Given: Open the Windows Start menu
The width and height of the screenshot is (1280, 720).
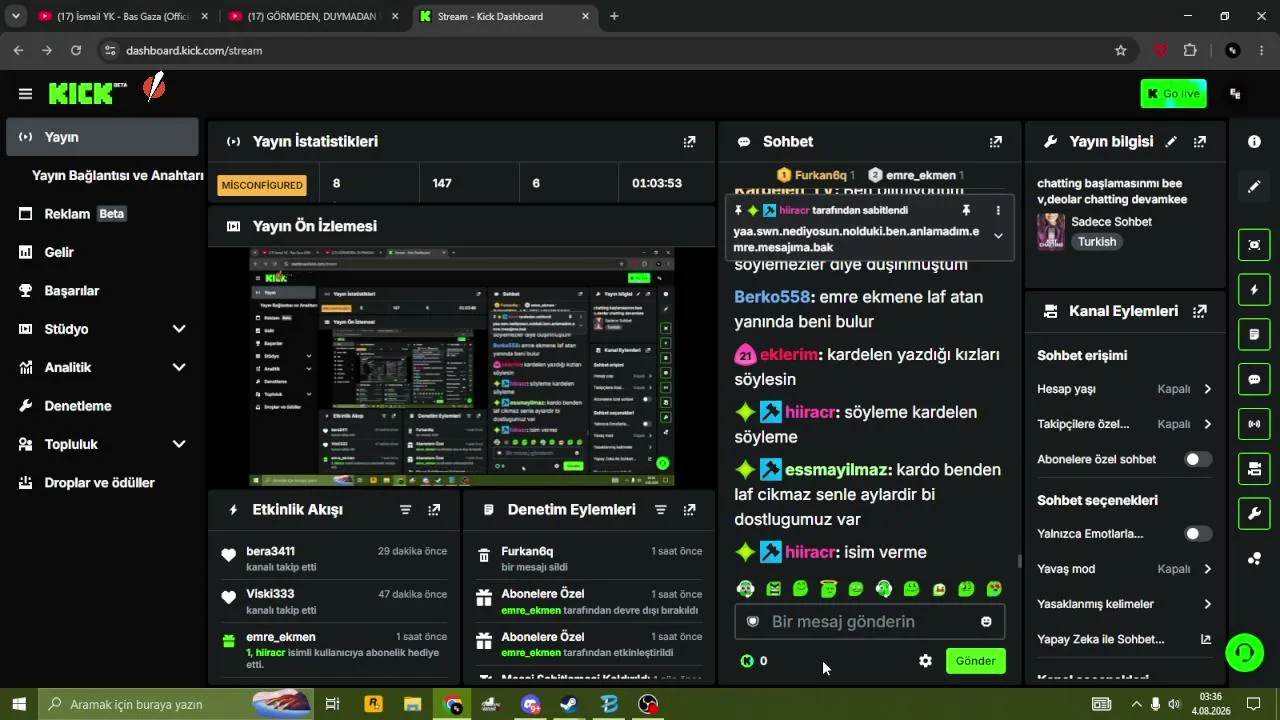Looking at the screenshot, I should pyautogui.click(x=19, y=704).
